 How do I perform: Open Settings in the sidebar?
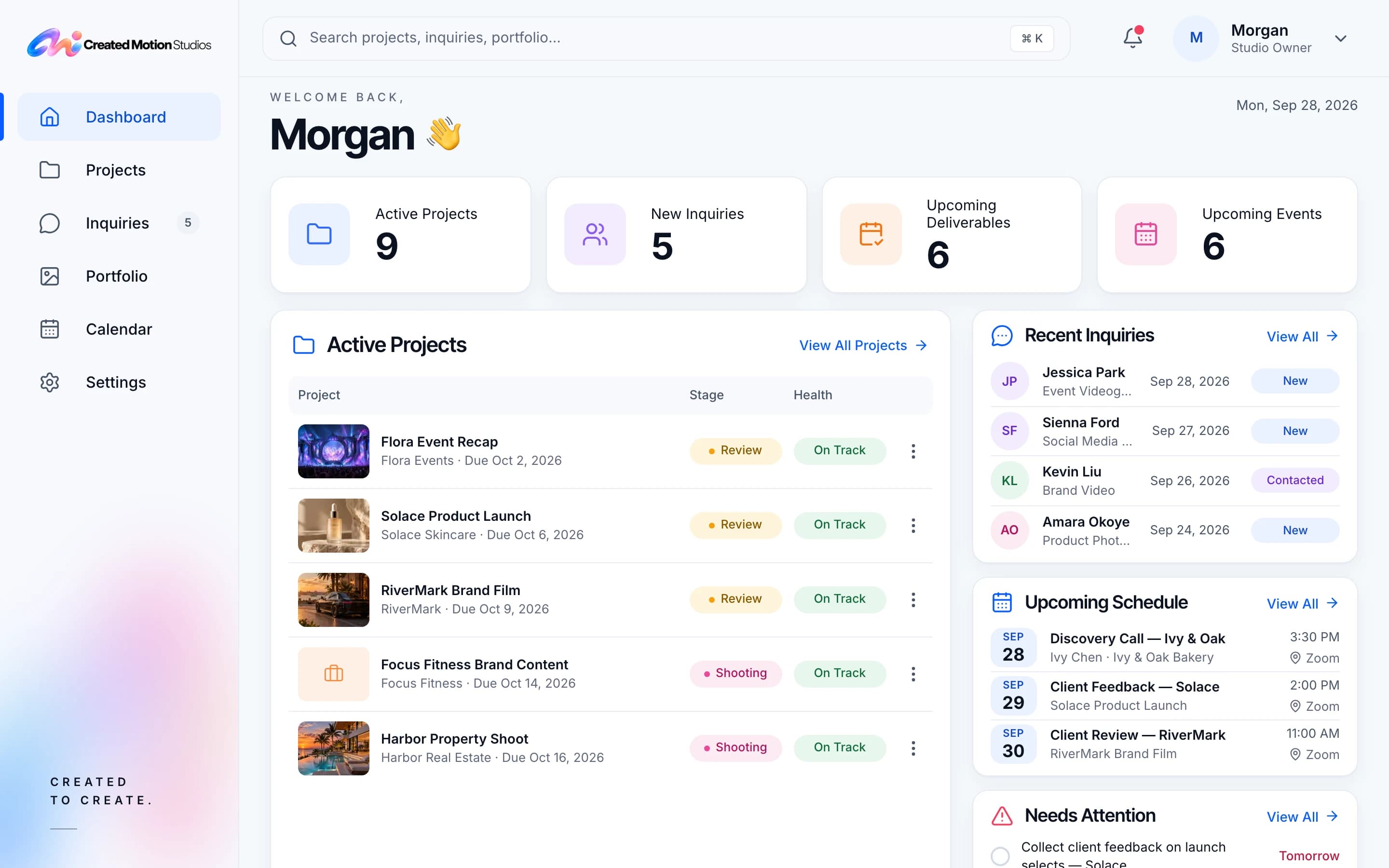point(119,382)
